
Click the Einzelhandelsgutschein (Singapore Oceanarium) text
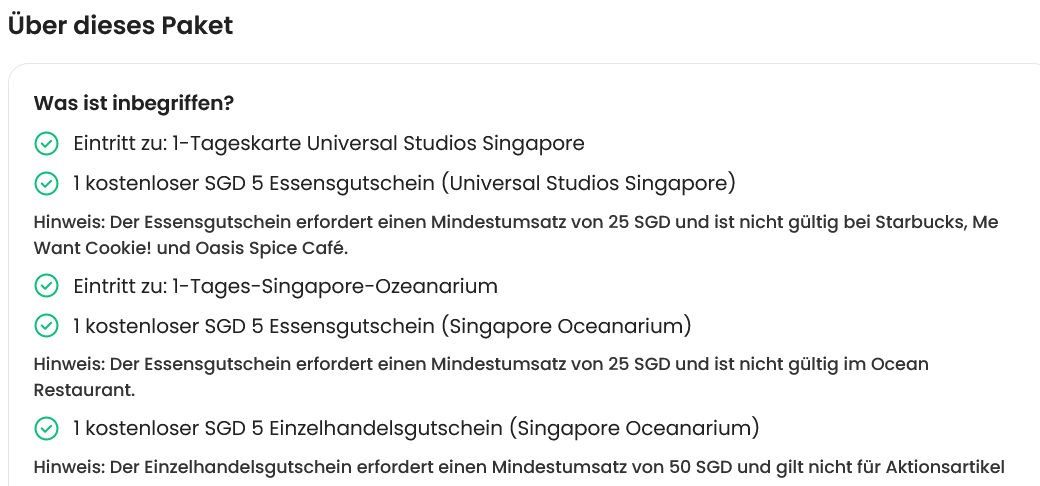click(416, 429)
